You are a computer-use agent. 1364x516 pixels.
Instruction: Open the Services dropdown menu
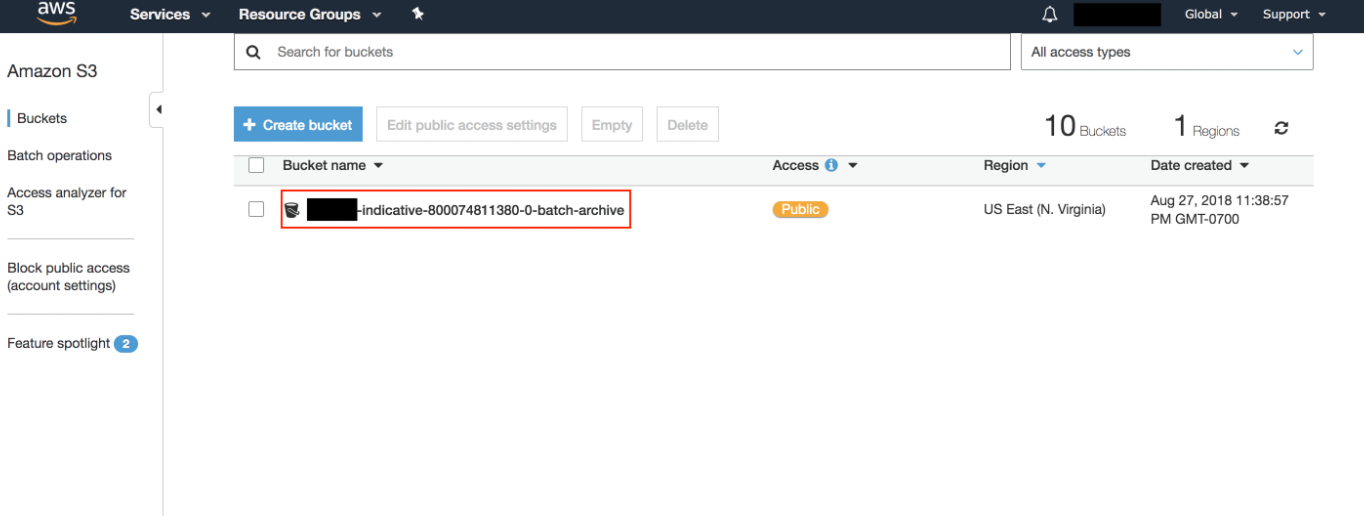[x=170, y=14]
